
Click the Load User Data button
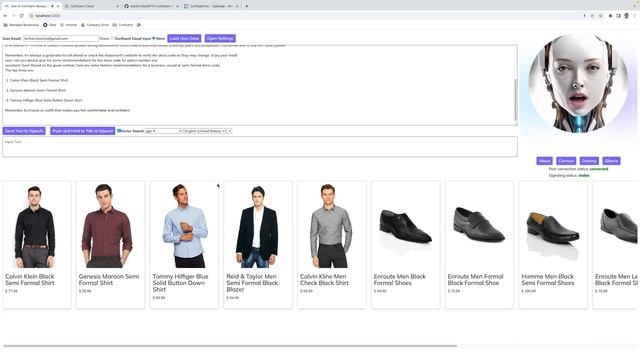pyautogui.click(x=184, y=38)
